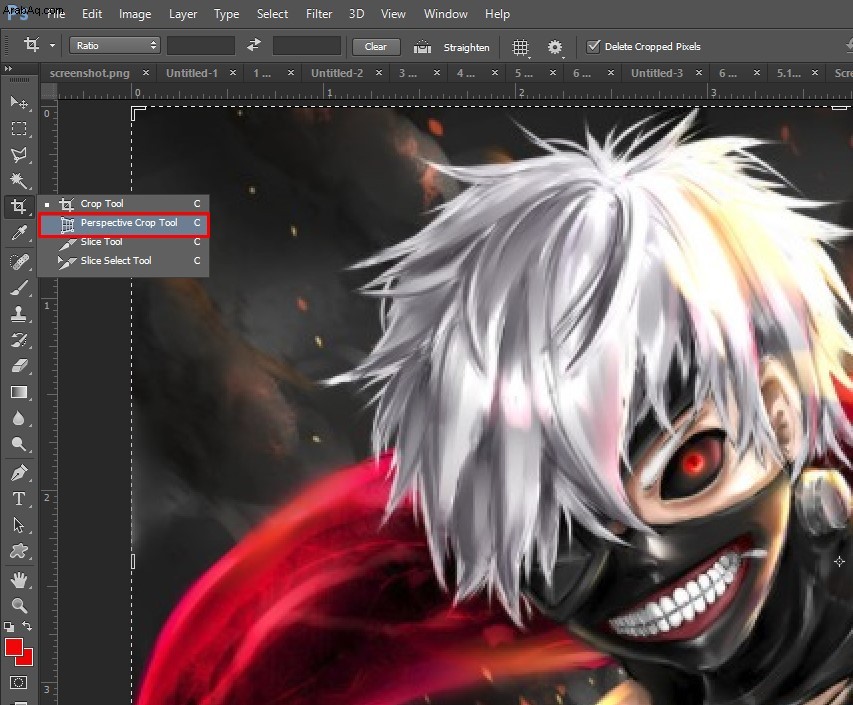Click the Straighten level icon
The image size is (853, 705).
click(x=422, y=47)
